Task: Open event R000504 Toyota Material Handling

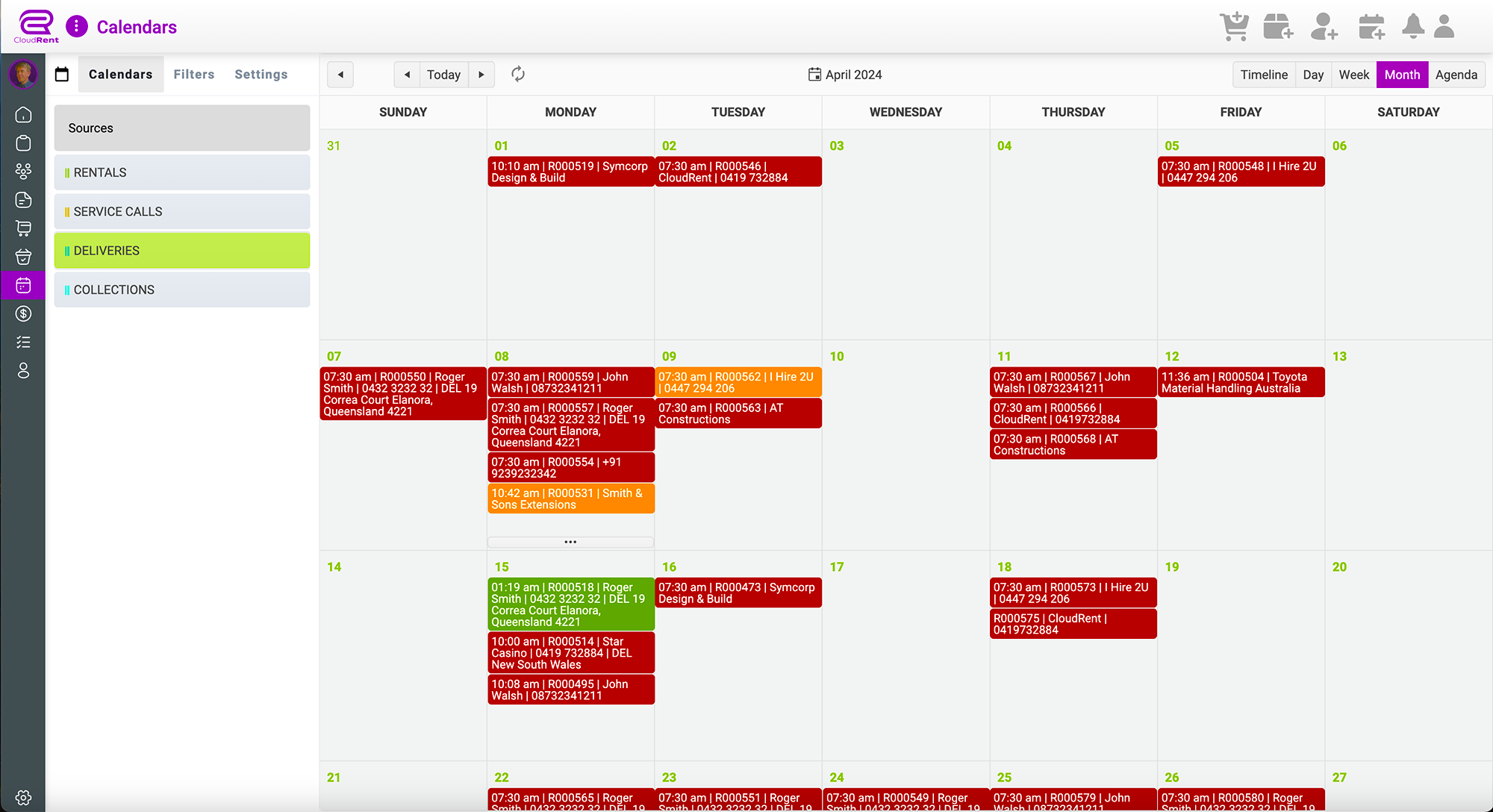Action: point(1241,382)
